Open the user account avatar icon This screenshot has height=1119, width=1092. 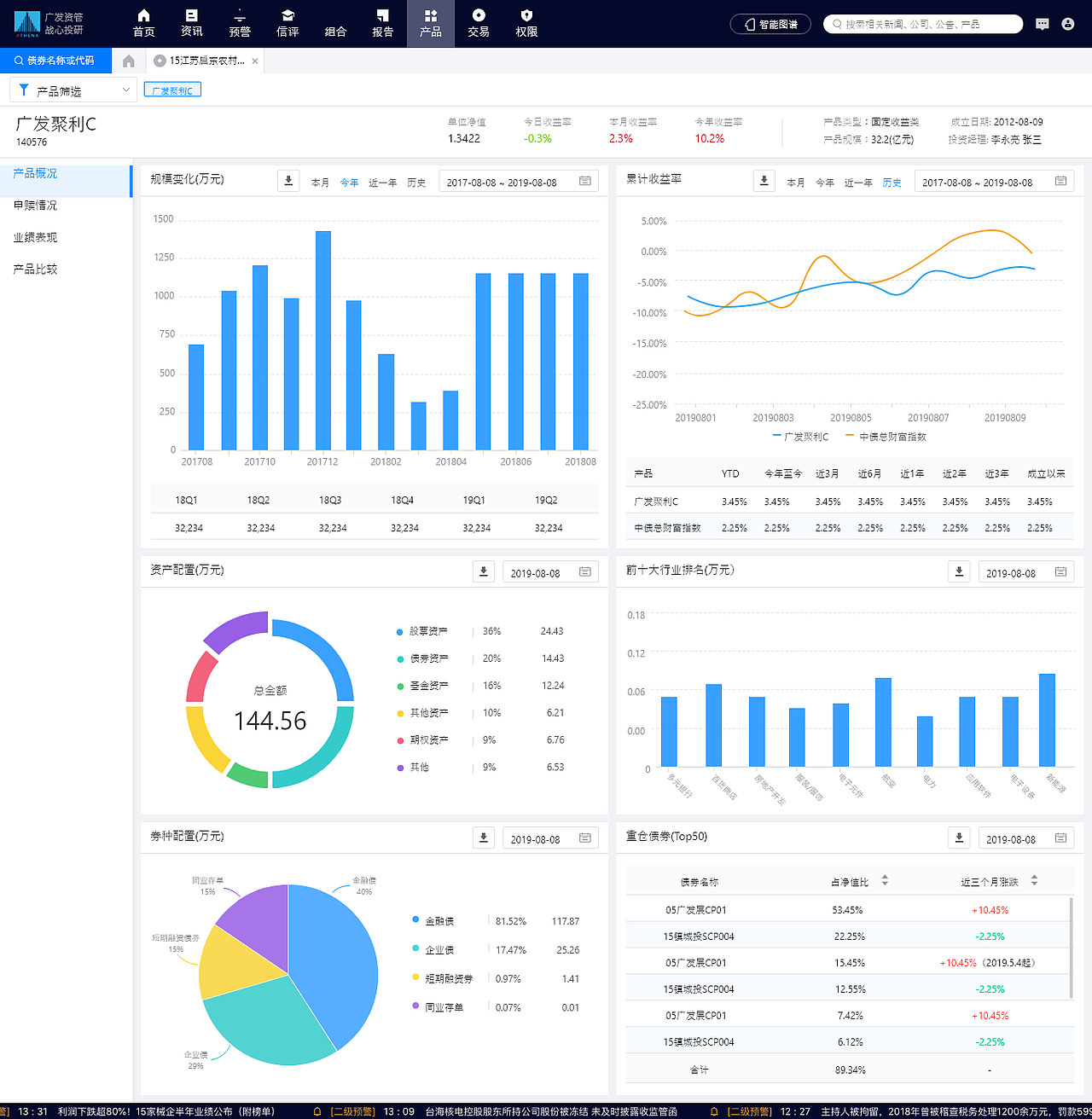tap(1067, 24)
